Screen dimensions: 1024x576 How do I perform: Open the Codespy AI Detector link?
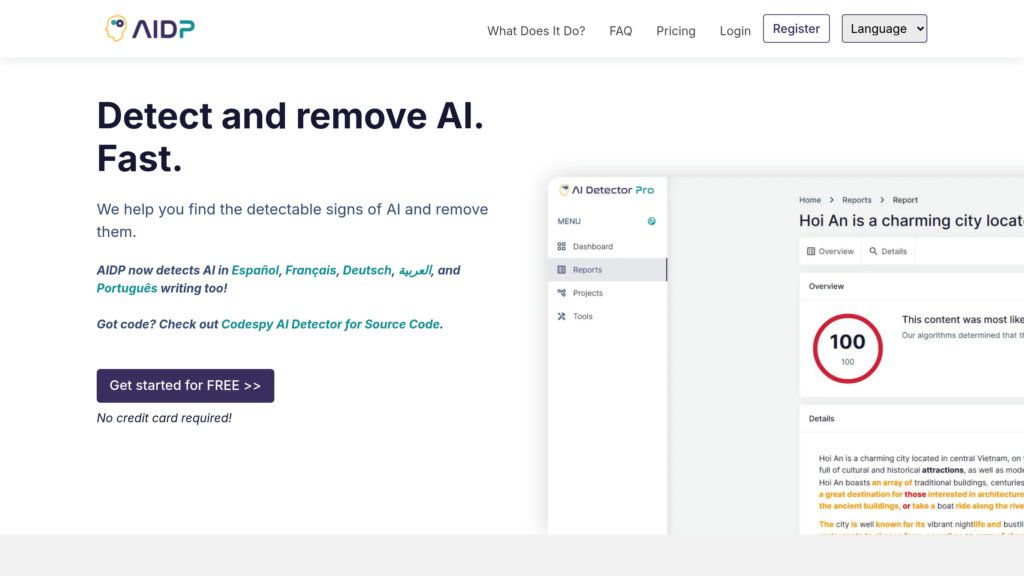pos(330,324)
